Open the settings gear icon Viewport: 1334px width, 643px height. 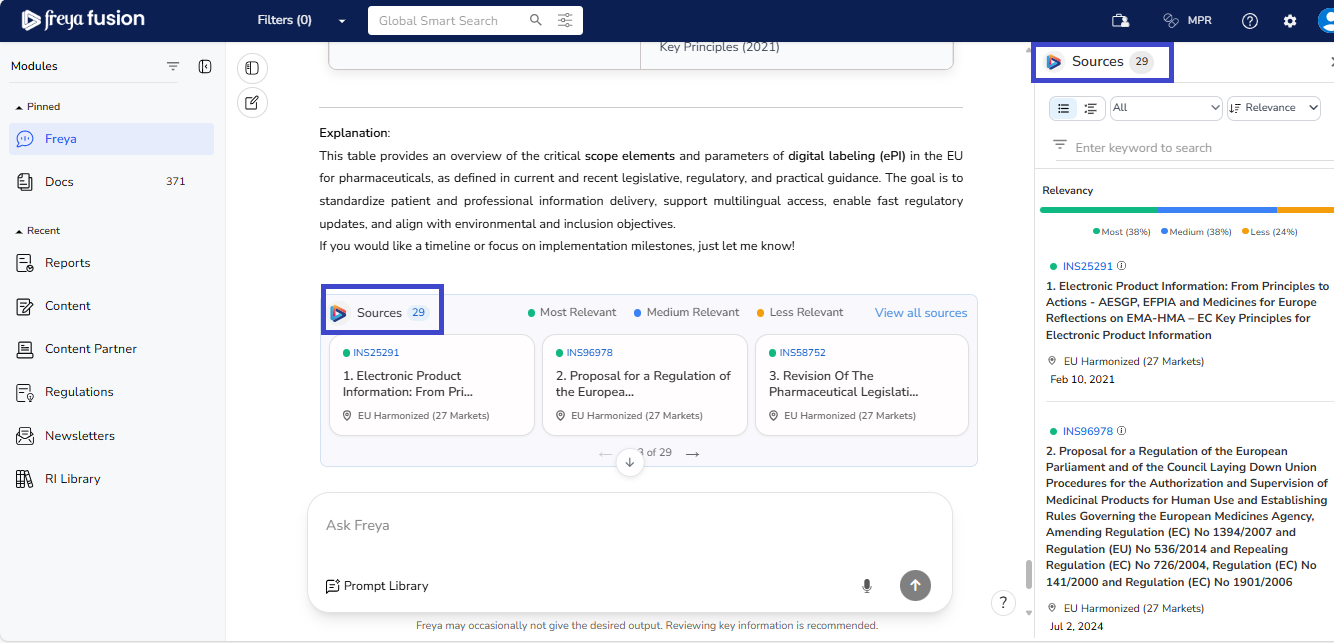1290,21
